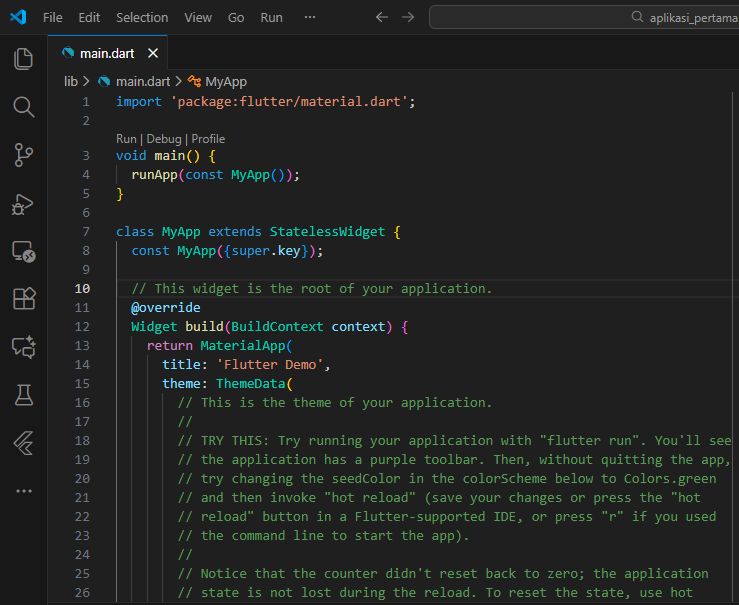Show more menu bar items
This screenshot has height=605, width=739.
point(310,17)
